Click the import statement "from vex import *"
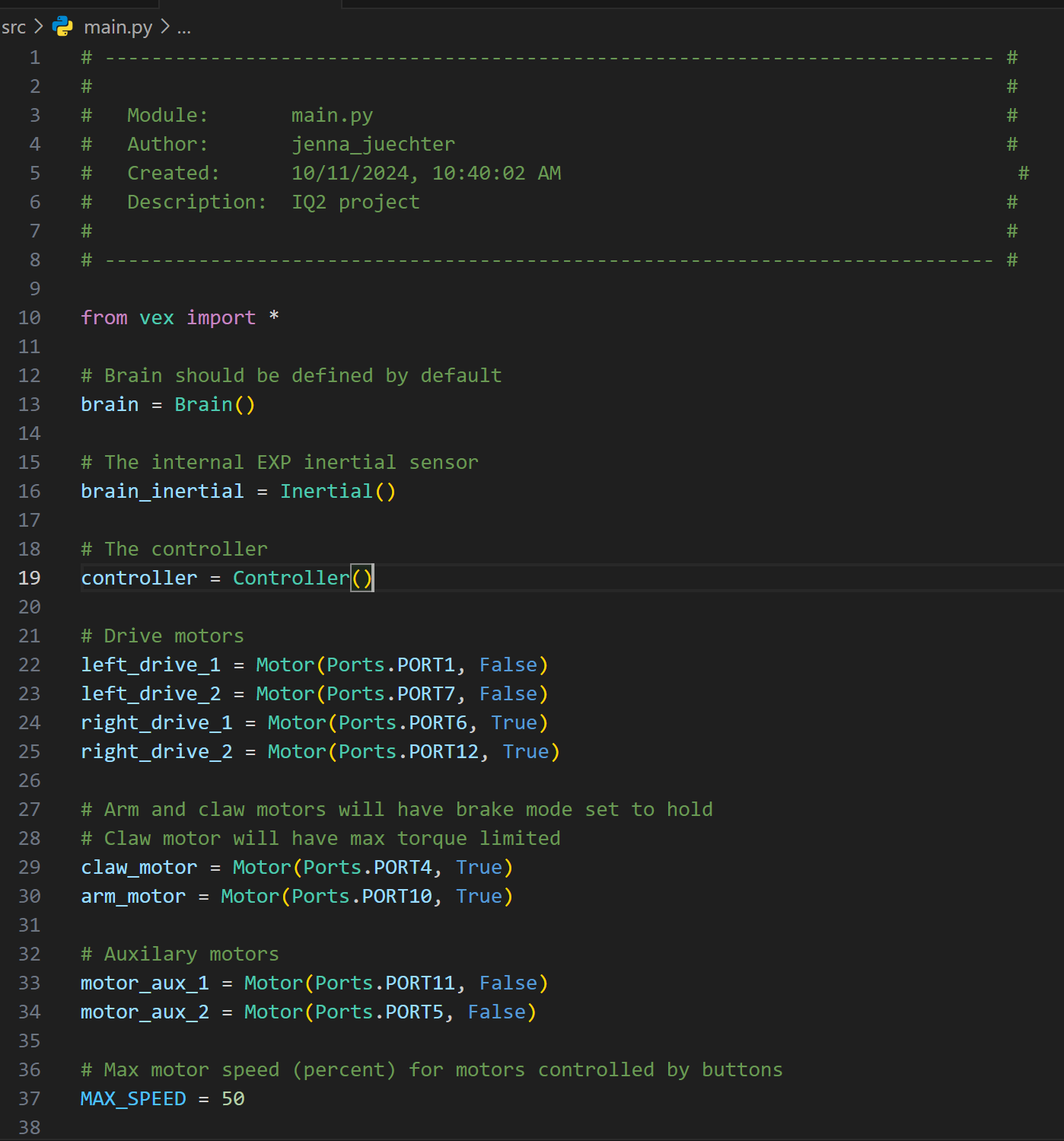The image size is (1064, 1141). tap(180, 317)
